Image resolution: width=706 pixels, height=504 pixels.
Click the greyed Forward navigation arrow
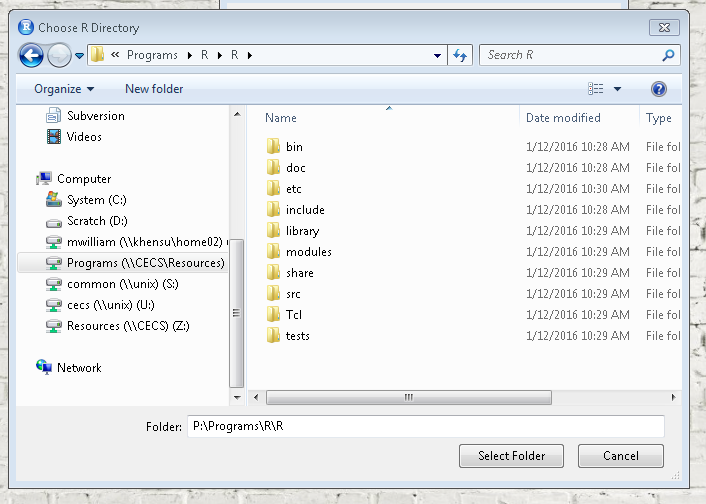pyautogui.click(x=59, y=55)
